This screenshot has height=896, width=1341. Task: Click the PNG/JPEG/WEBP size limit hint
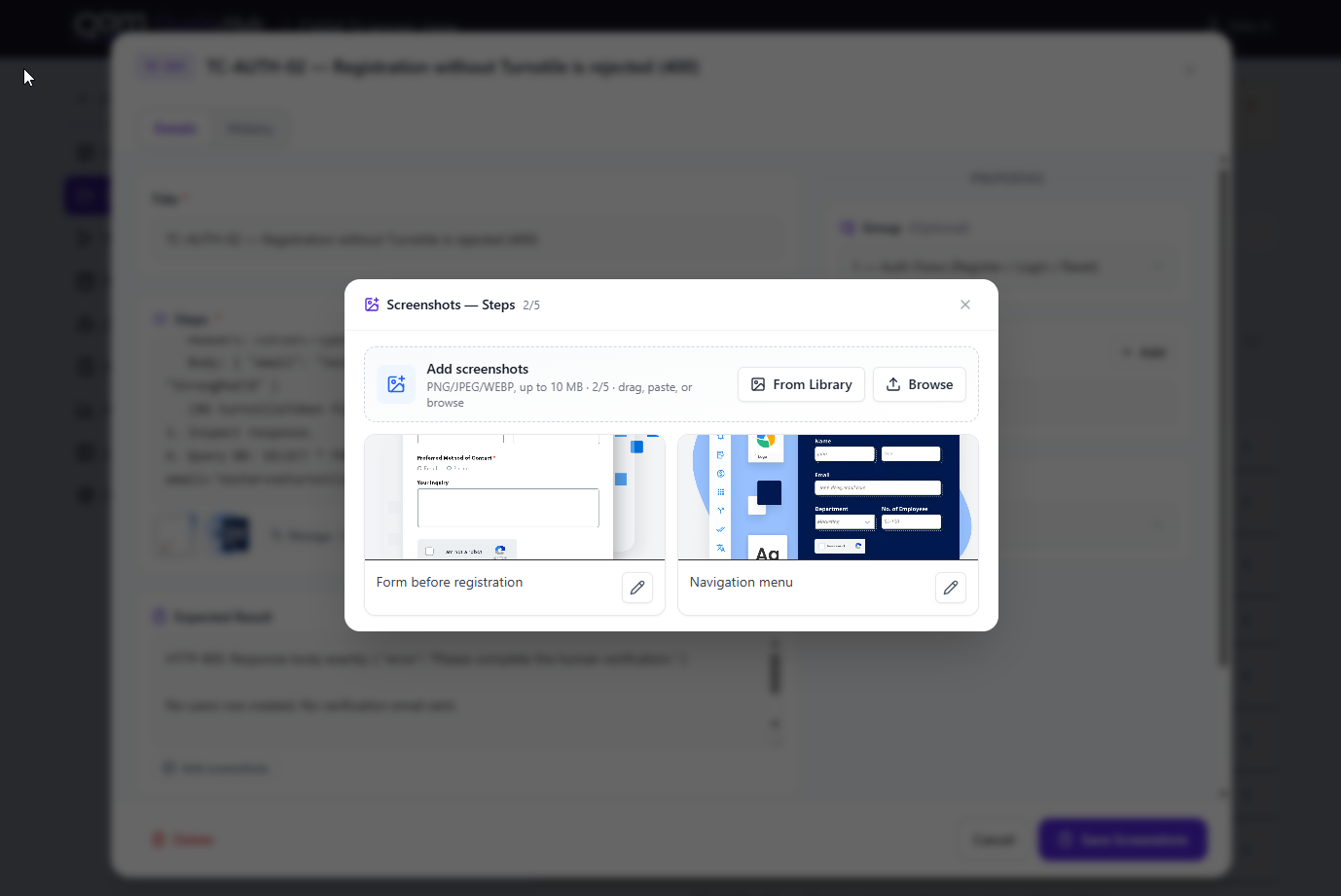pos(560,394)
